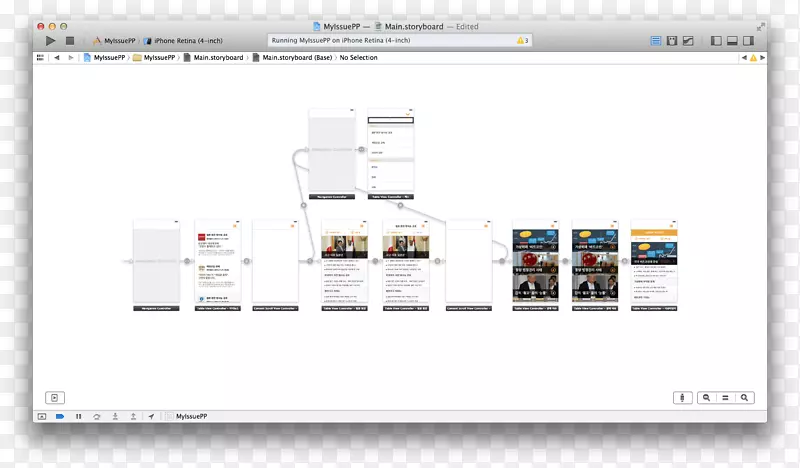This screenshot has height=468, width=800.
Task: Toggle breakpoints activation
Action: (60, 416)
